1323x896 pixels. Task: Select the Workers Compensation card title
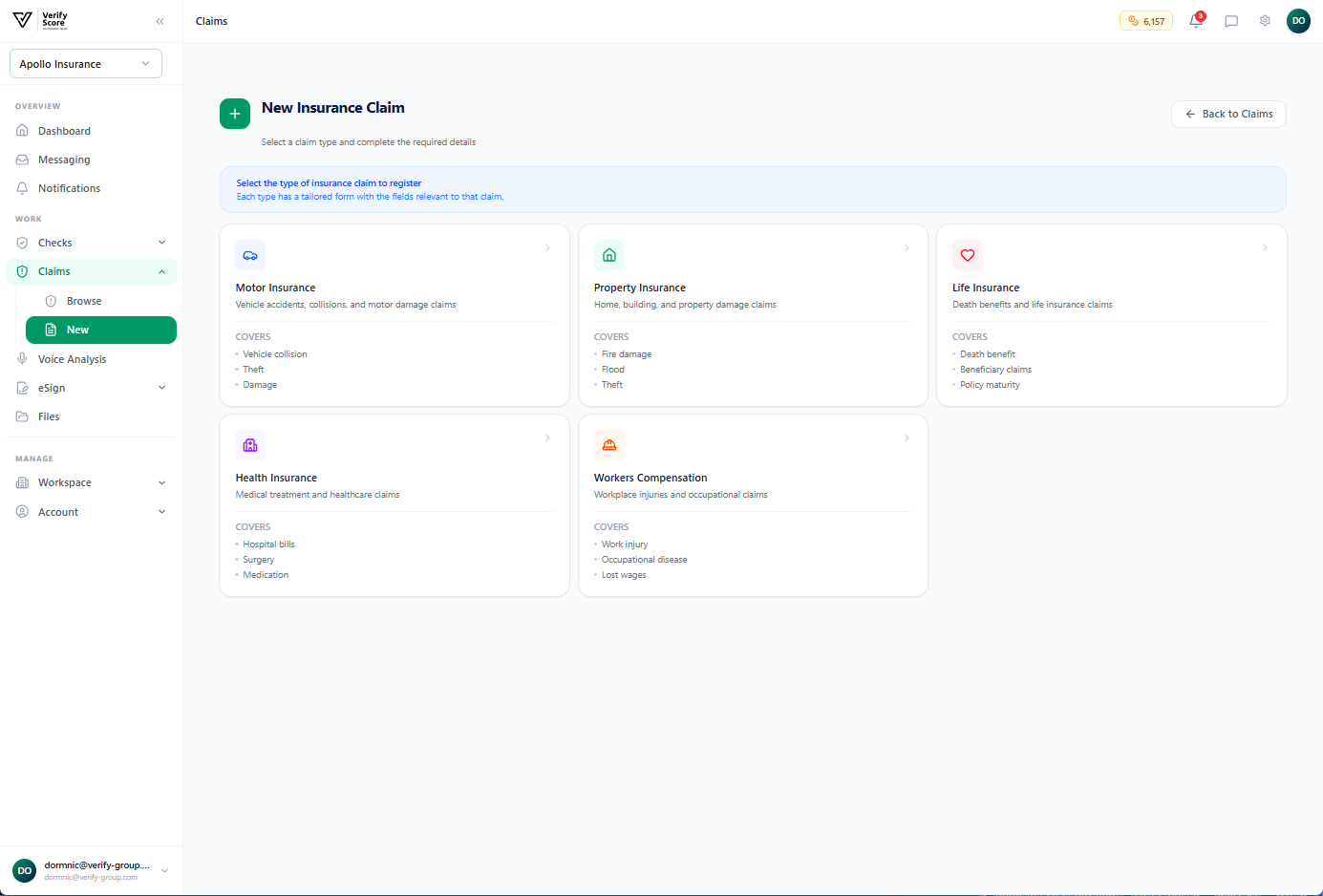651,478
